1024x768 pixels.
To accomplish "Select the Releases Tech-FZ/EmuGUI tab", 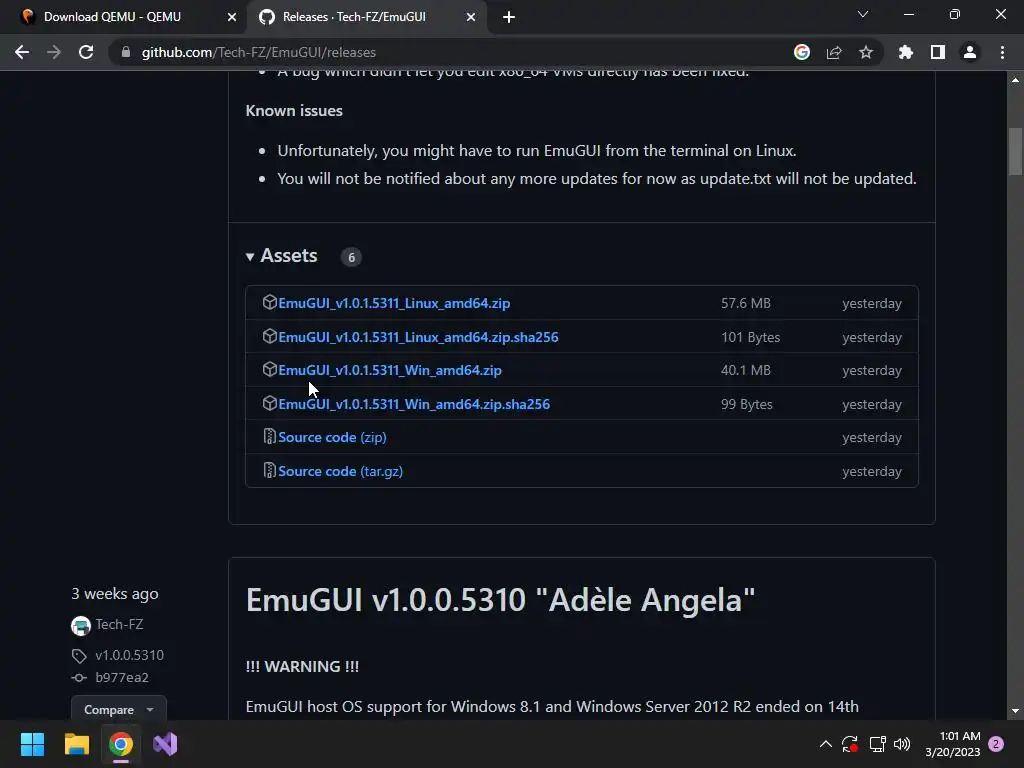I will click(x=366, y=17).
